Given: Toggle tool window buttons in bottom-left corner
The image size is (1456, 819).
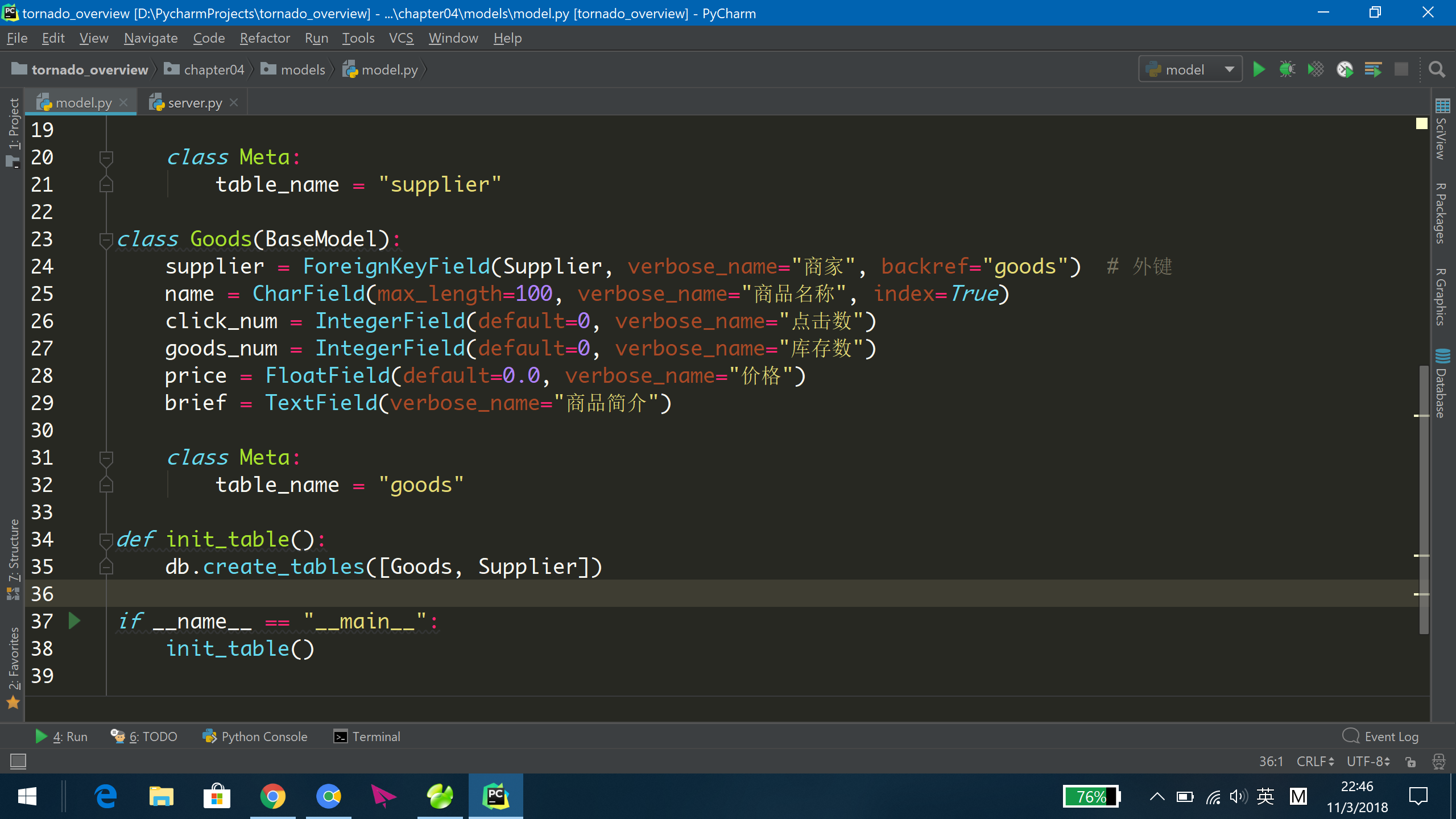Looking at the screenshot, I should [x=18, y=761].
